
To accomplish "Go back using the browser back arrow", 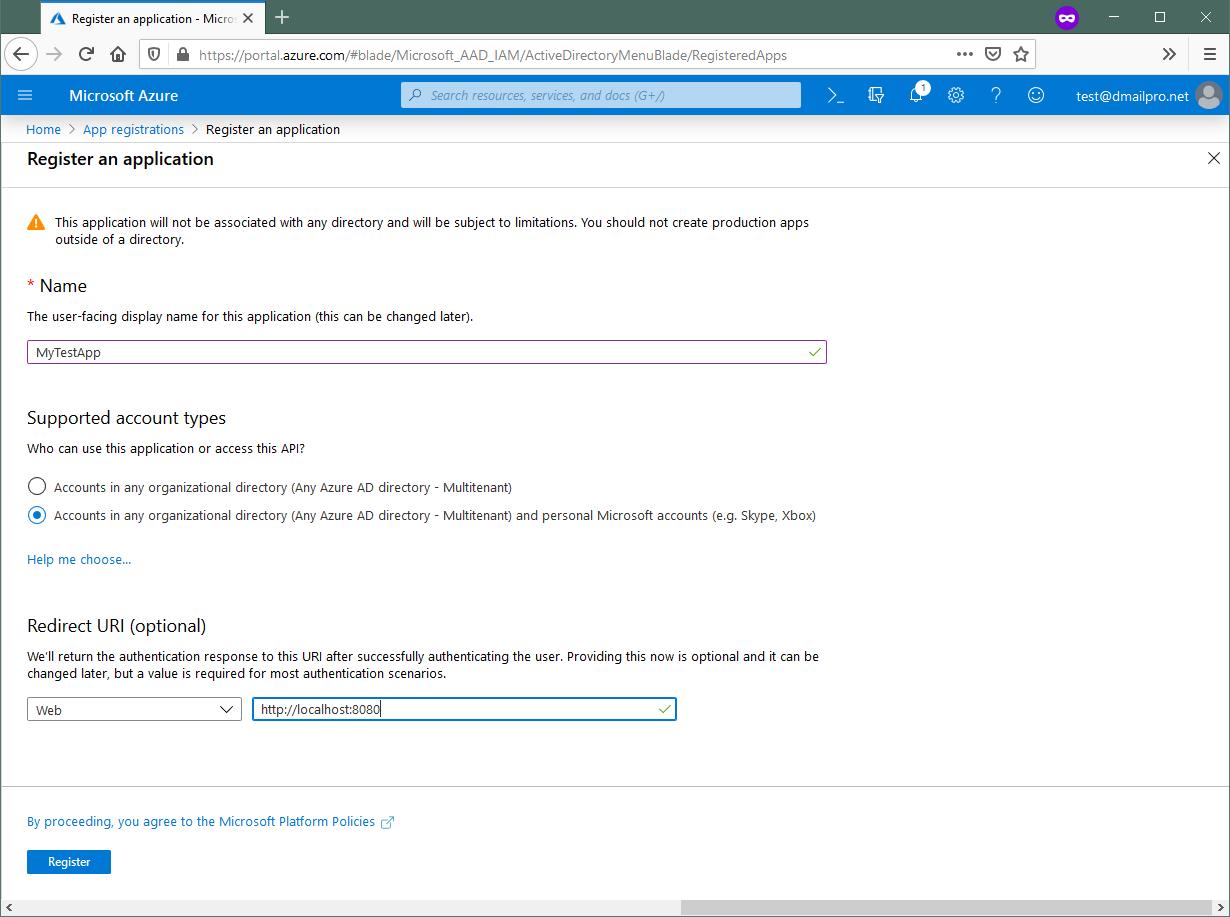I will (22, 54).
